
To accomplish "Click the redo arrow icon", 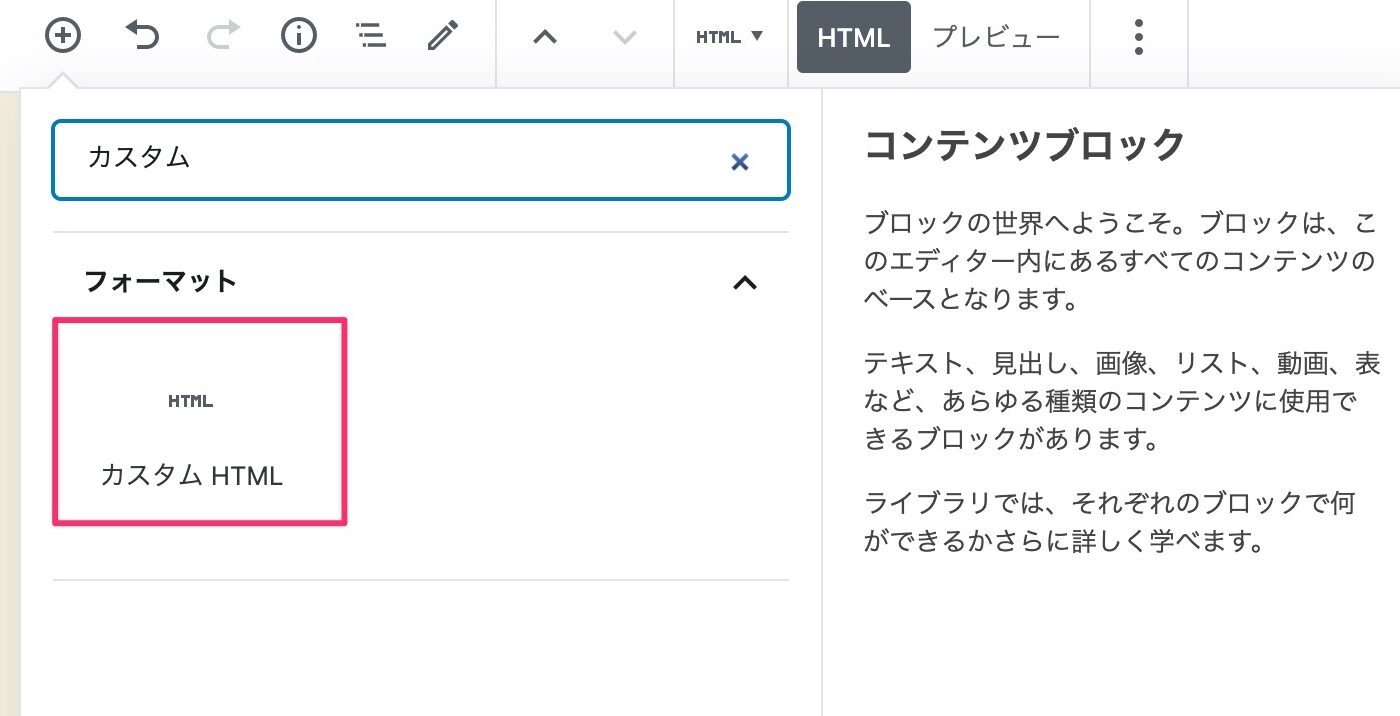I will point(223,37).
